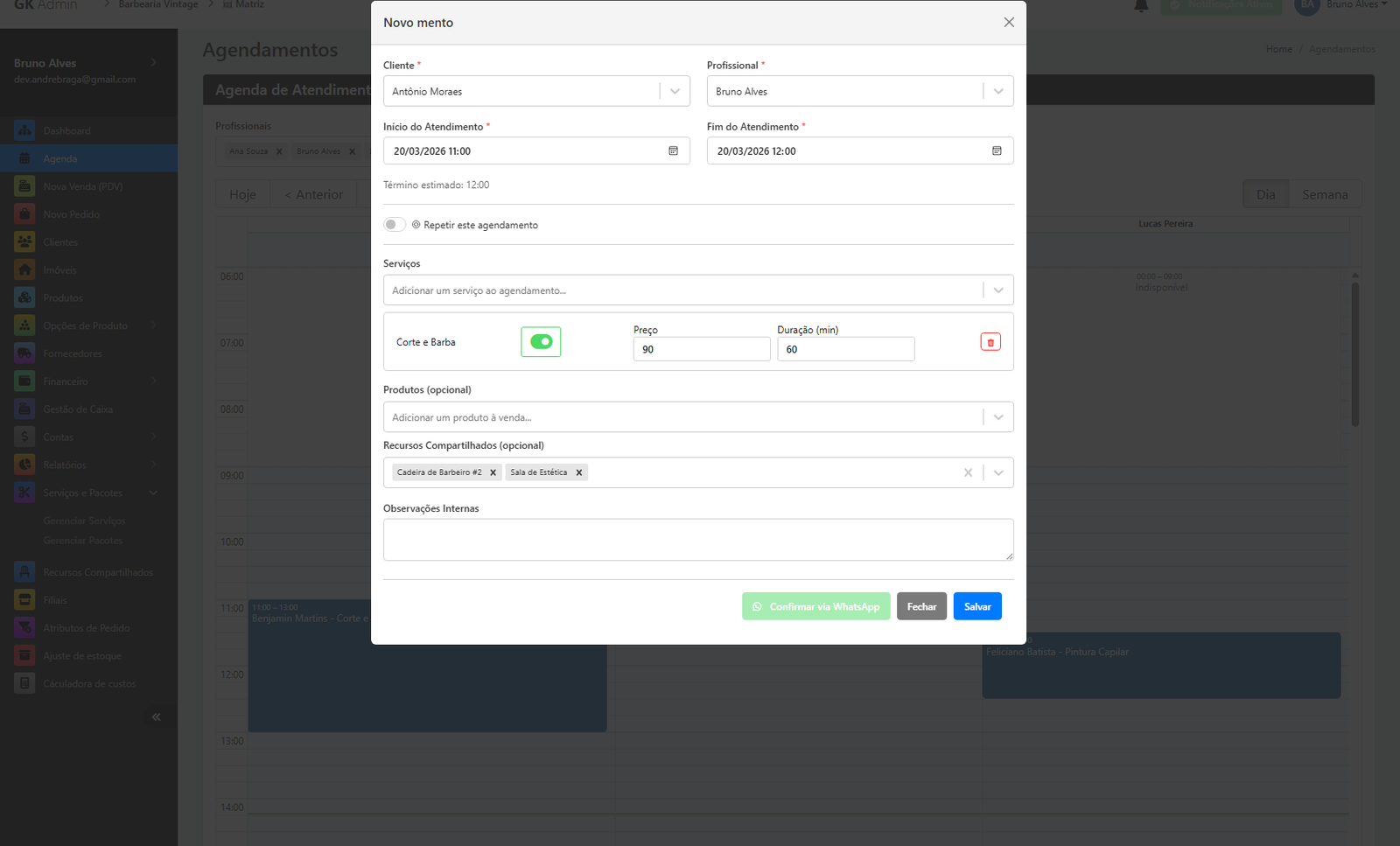Open calendar picker for Fim do Atendimento

coord(997,151)
